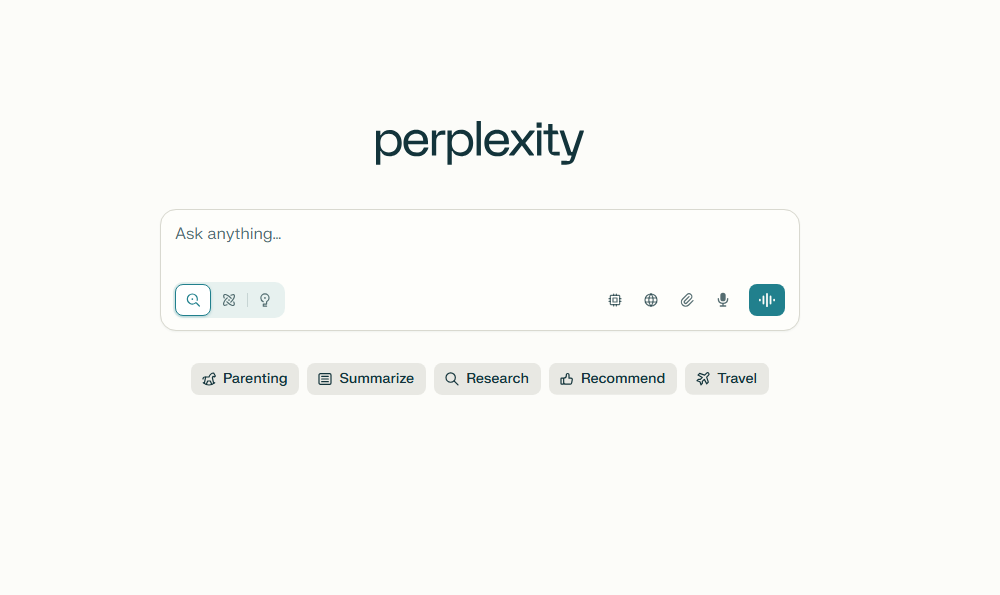
Task: Open the Travel suggestion label
Action: tap(737, 379)
